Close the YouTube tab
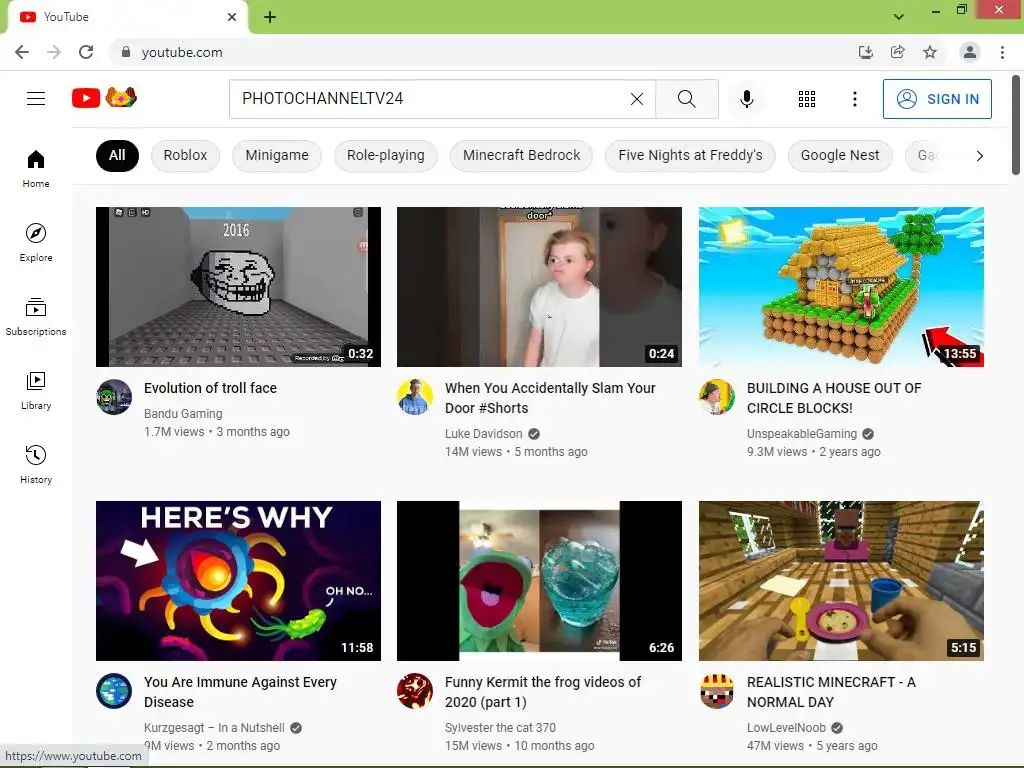Screen dimensions: 1024x768 [232, 17]
